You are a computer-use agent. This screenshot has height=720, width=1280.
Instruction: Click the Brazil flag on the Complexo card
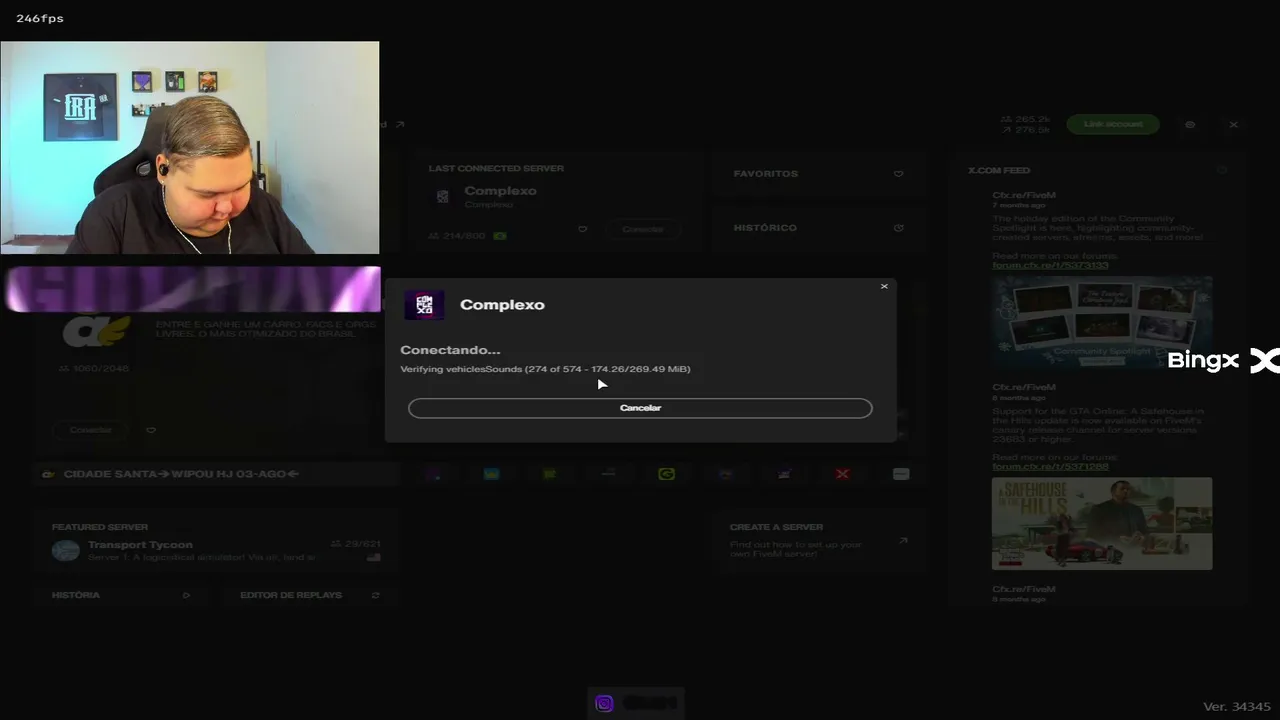coord(500,236)
